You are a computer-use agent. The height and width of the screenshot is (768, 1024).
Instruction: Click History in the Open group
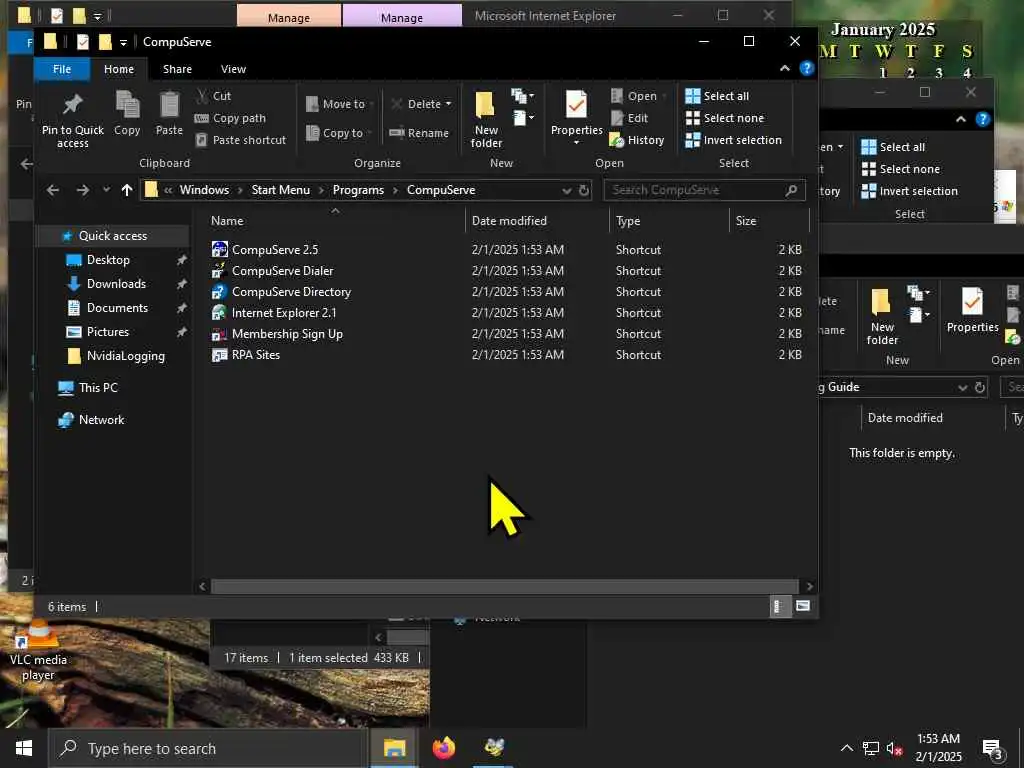[637, 140]
